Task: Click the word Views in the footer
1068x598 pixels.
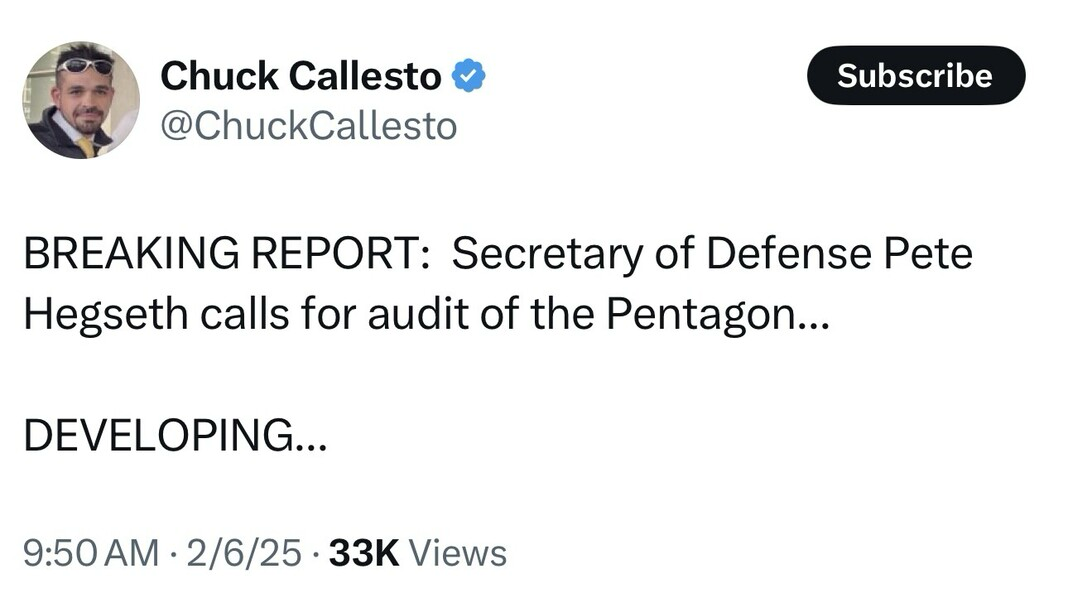Action: click(458, 552)
